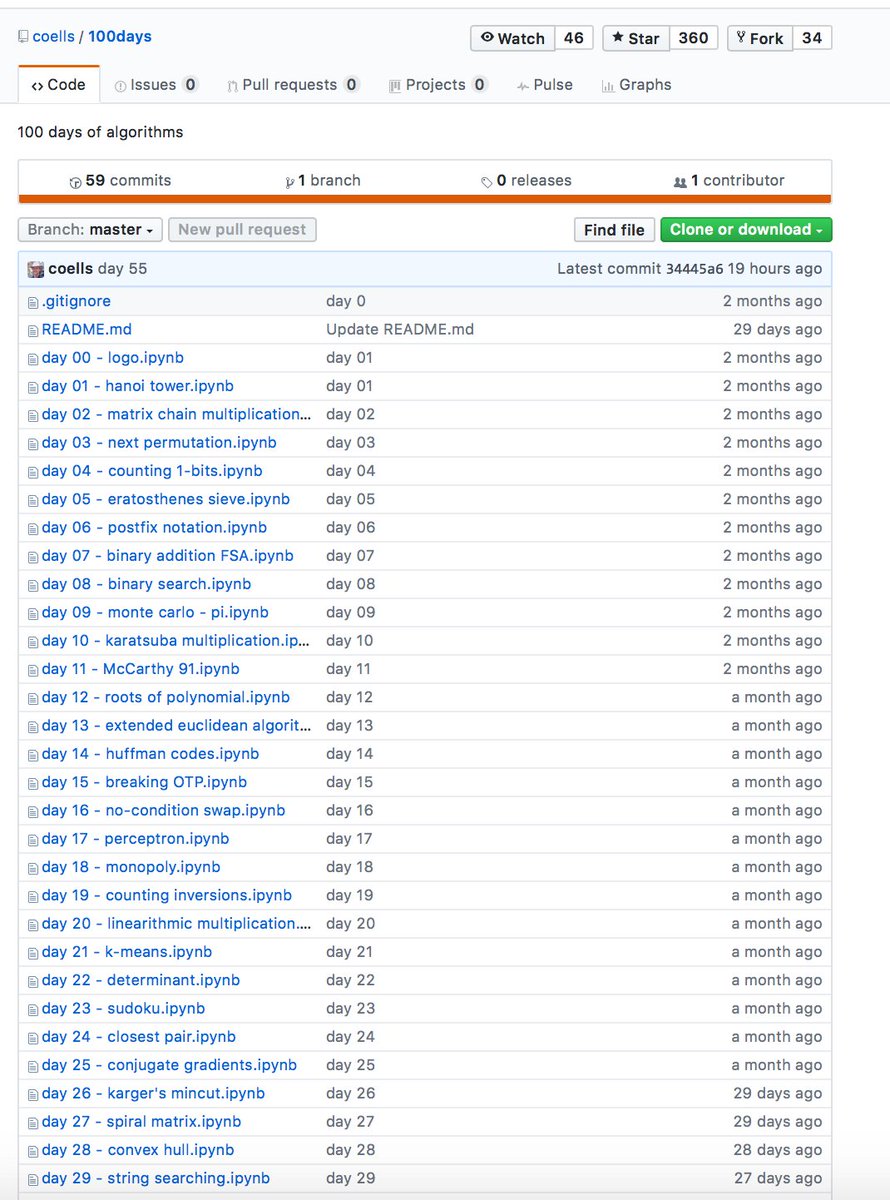Click the file icon for day 09 - monte carlo
The image size is (890, 1200).
(33, 613)
